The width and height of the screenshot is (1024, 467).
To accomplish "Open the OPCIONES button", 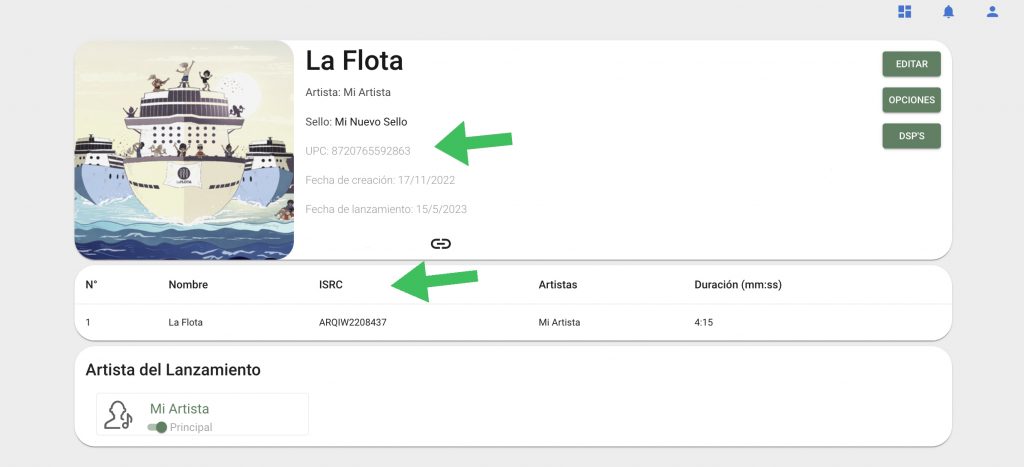I will click(912, 100).
